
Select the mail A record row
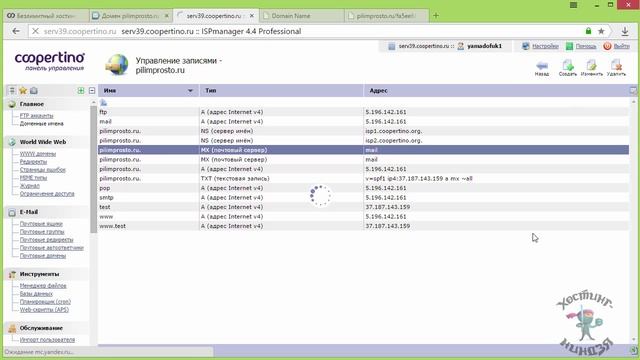coord(363,122)
